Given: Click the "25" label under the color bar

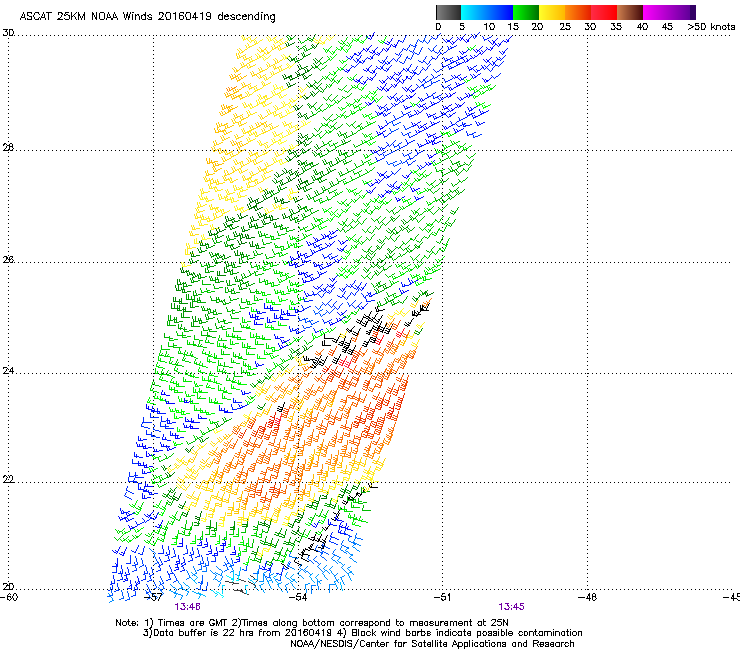Looking at the screenshot, I should (565, 27).
